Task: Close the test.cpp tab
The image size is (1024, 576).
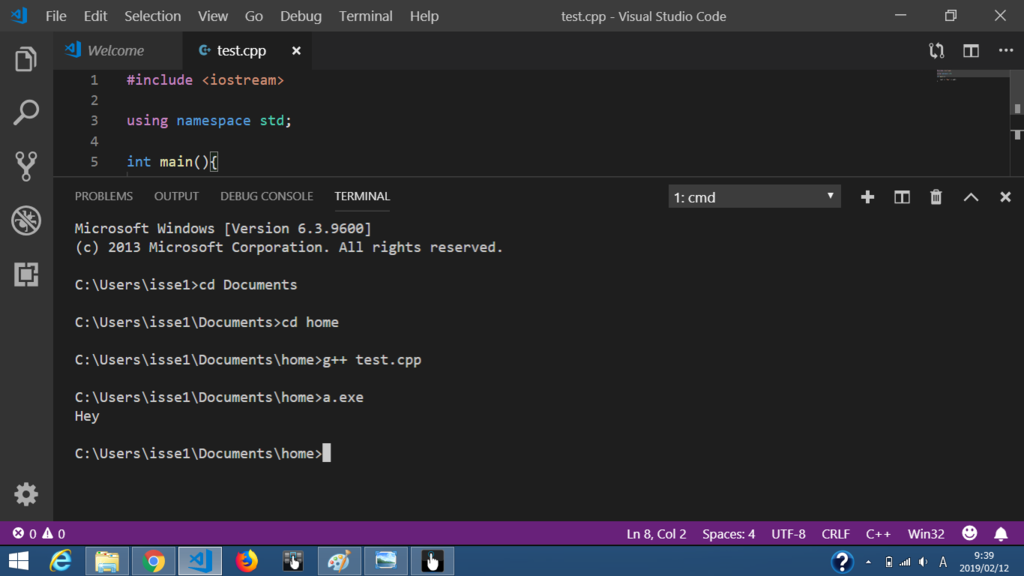Action: [x=296, y=50]
